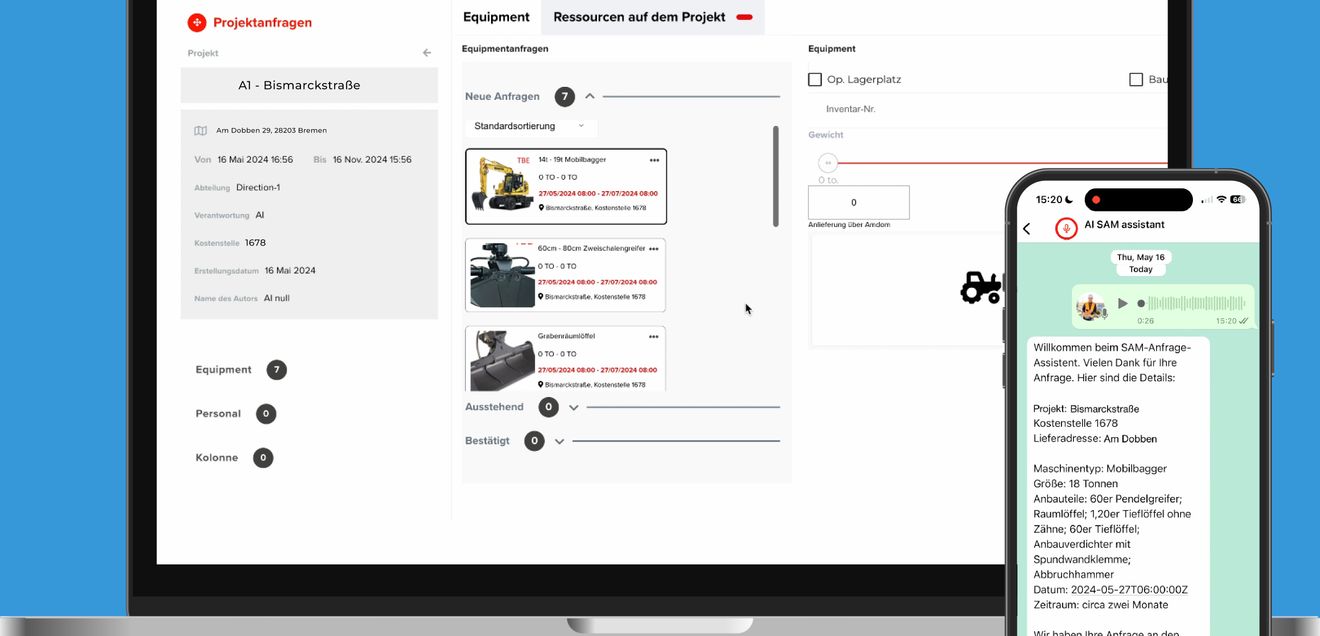Image resolution: width=1320 pixels, height=636 pixels.
Task: Click the equipment list vertical scrollbar
Action: (776, 176)
